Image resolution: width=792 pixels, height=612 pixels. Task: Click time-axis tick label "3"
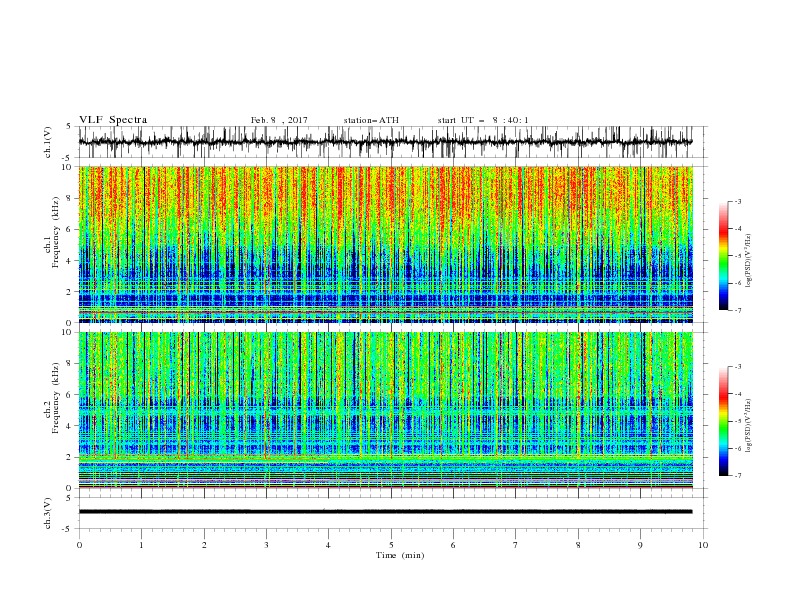coord(266,545)
